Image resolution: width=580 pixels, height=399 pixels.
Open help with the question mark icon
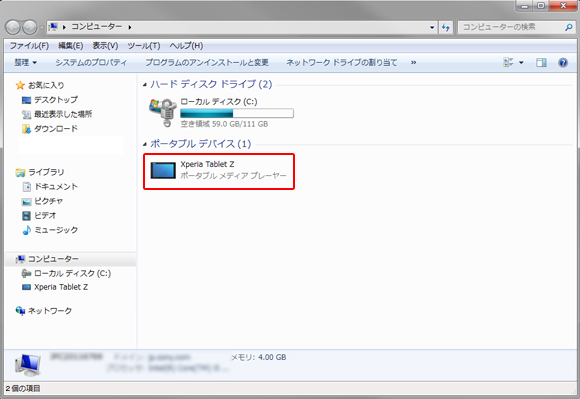pos(563,62)
